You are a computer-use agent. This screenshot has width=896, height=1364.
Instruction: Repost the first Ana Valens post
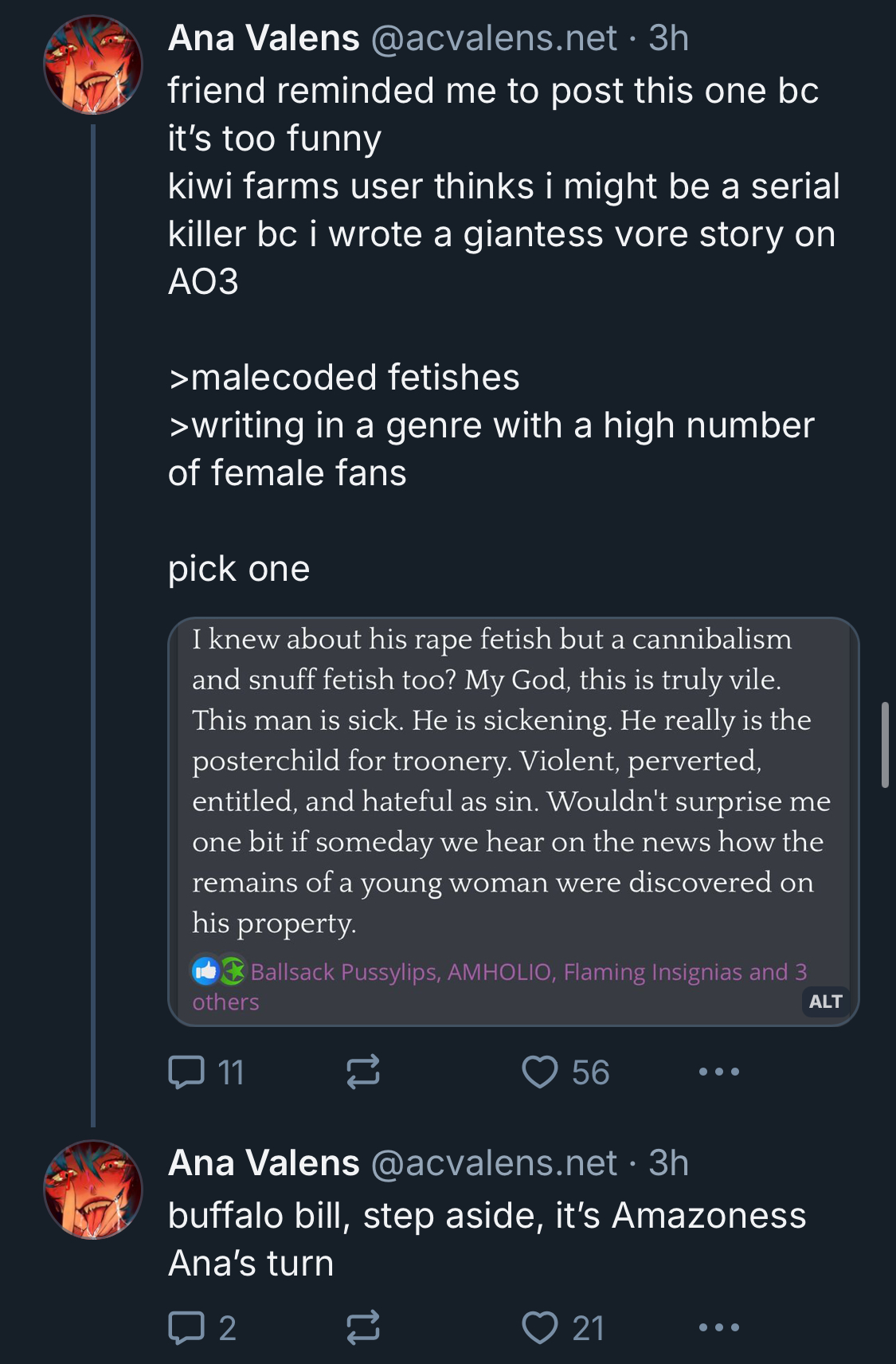(x=363, y=1072)
